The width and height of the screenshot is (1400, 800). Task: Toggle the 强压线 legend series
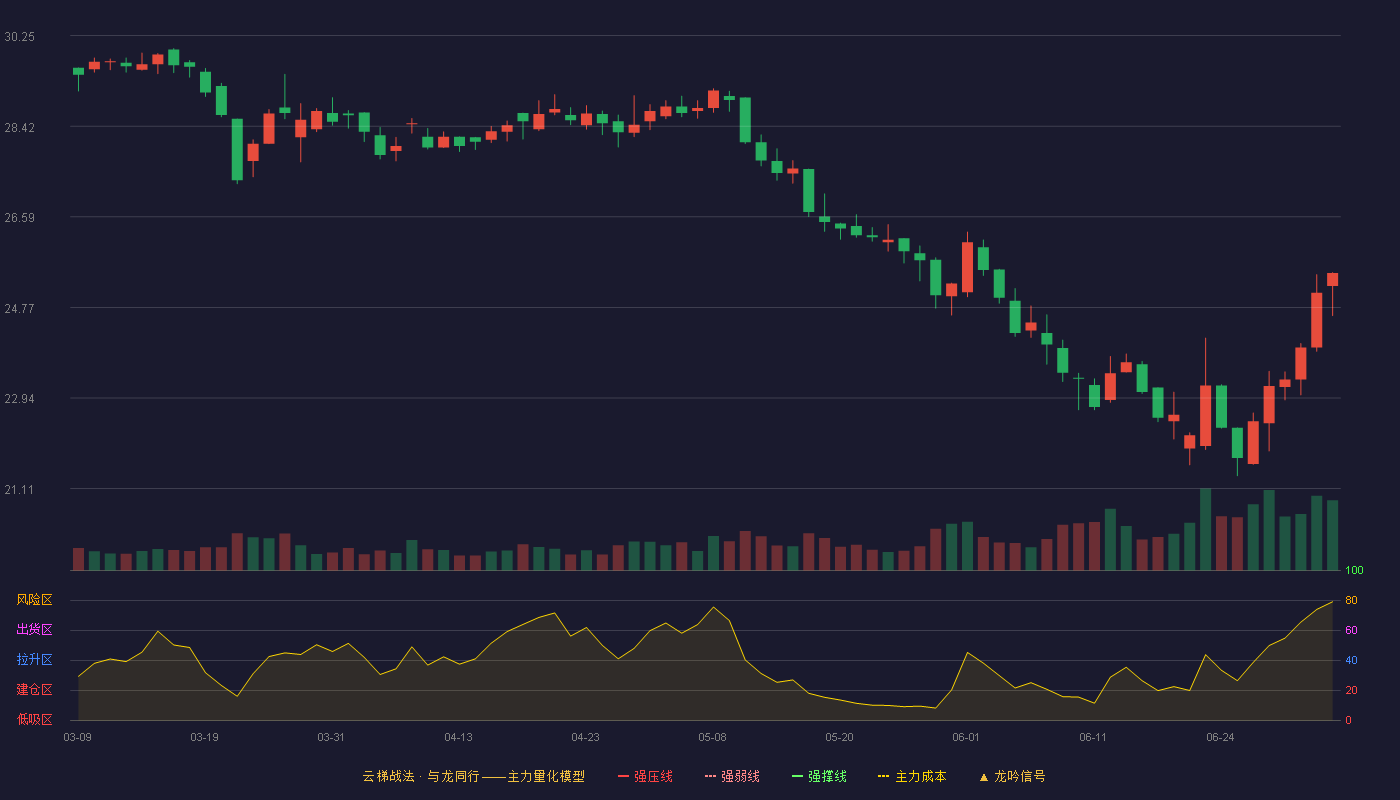click(645, 776)
